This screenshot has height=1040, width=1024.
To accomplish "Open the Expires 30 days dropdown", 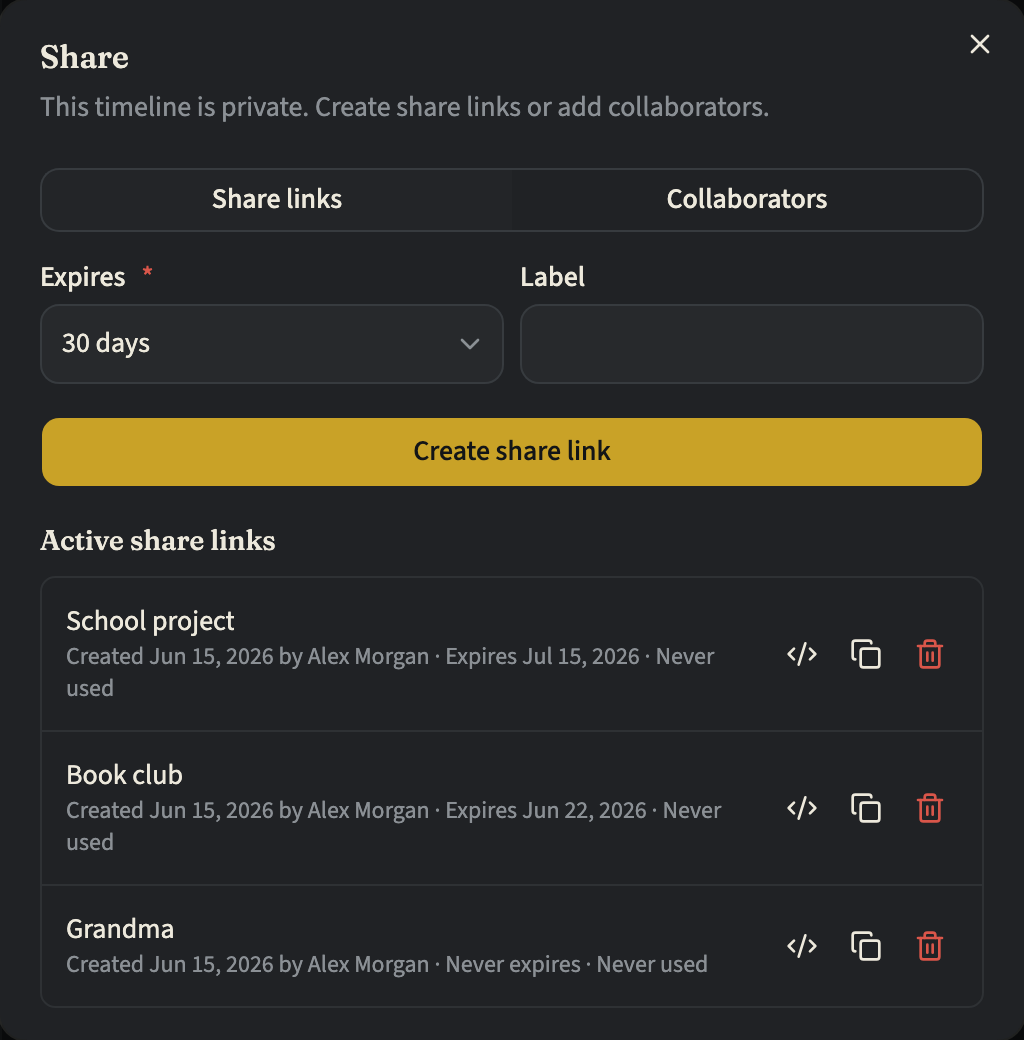I will (x=272, y=344).
